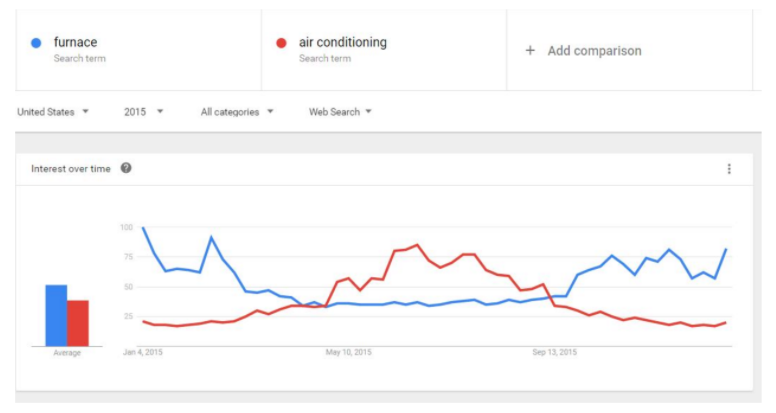Screen dimensions: 776x413
Task: Click the red air conditioning dot
Action: (282, 43)
